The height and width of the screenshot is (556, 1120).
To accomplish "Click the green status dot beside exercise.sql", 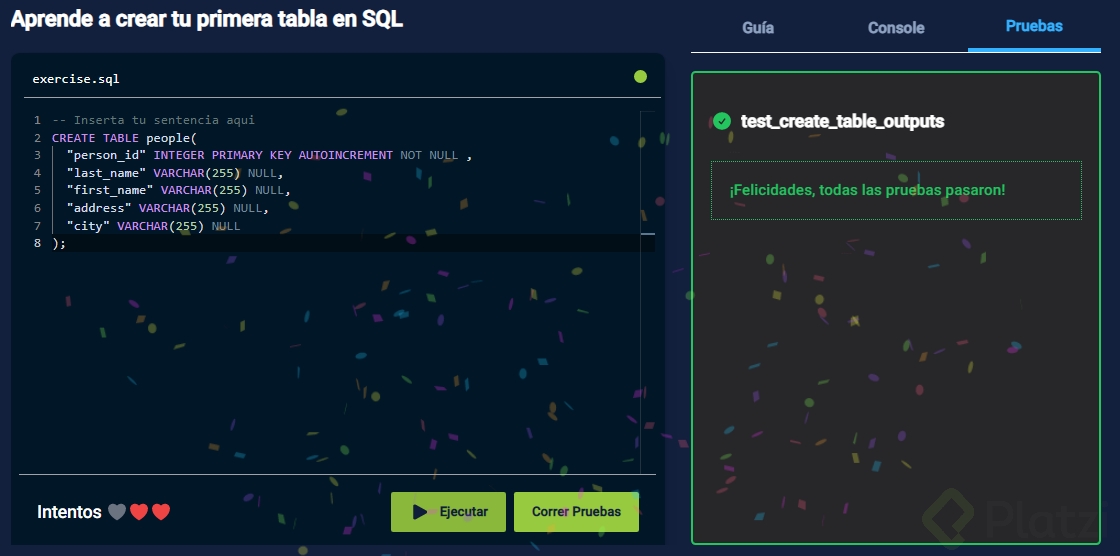I will click(x=640, y=77).
